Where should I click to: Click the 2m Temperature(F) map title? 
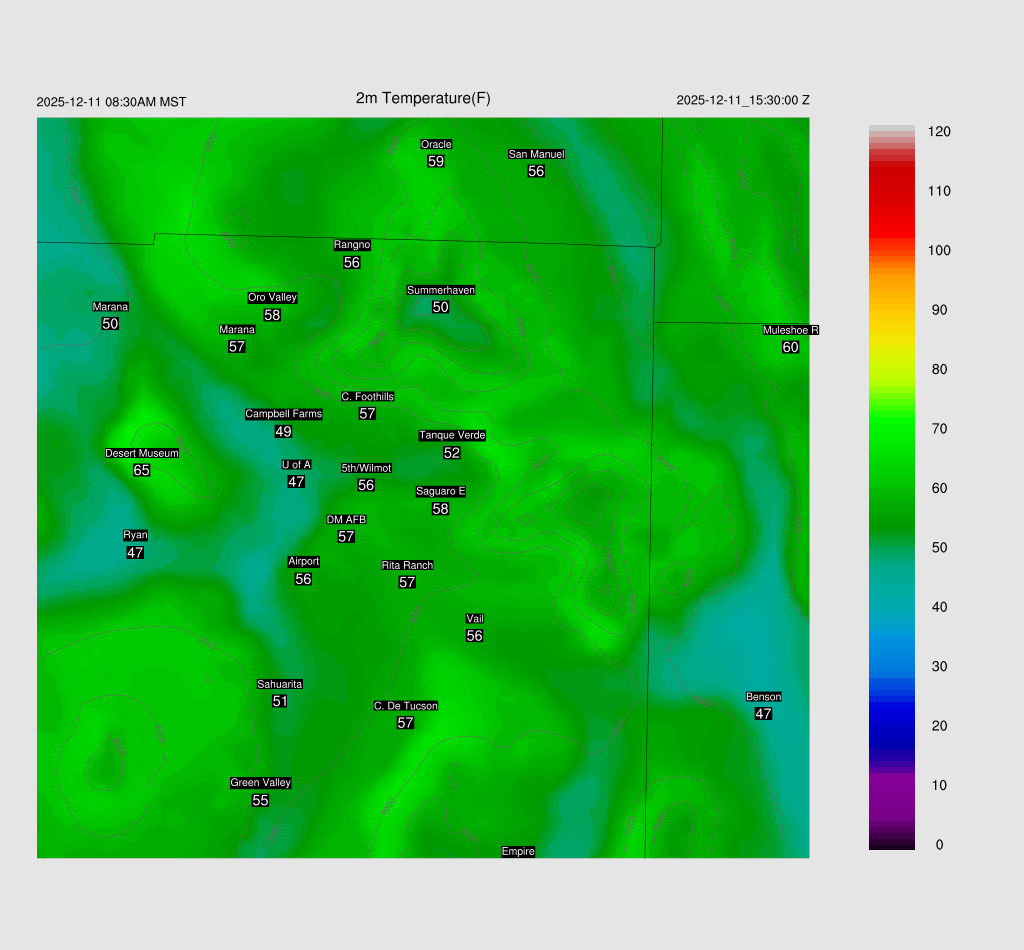click(423, 98)
